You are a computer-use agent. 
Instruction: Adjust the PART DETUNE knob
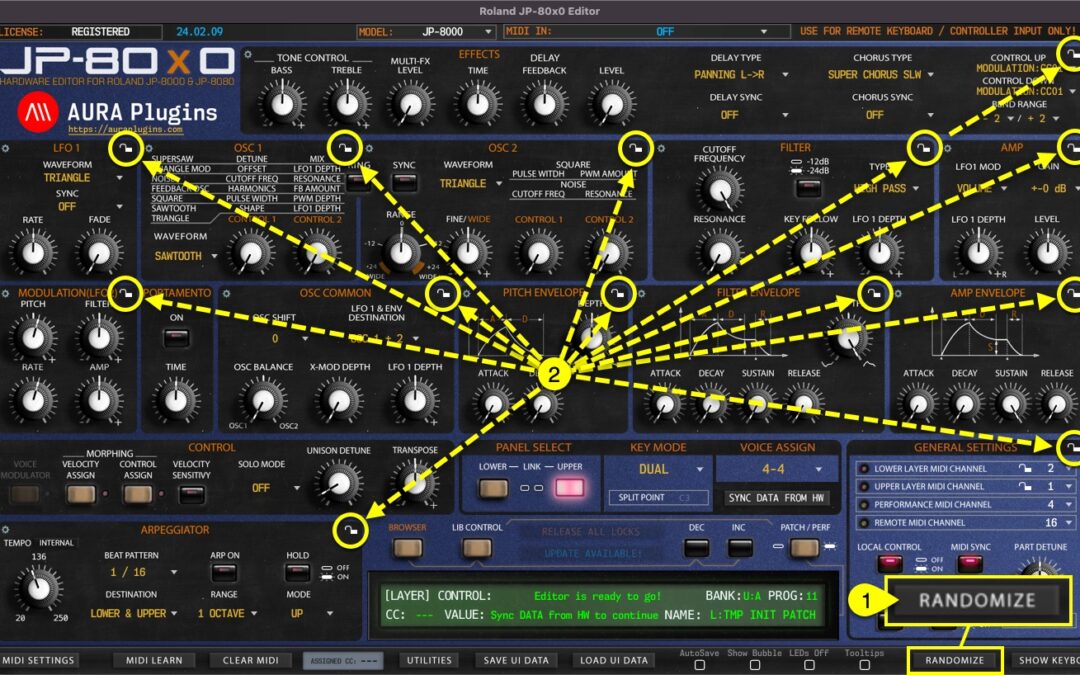(1038, 572)
